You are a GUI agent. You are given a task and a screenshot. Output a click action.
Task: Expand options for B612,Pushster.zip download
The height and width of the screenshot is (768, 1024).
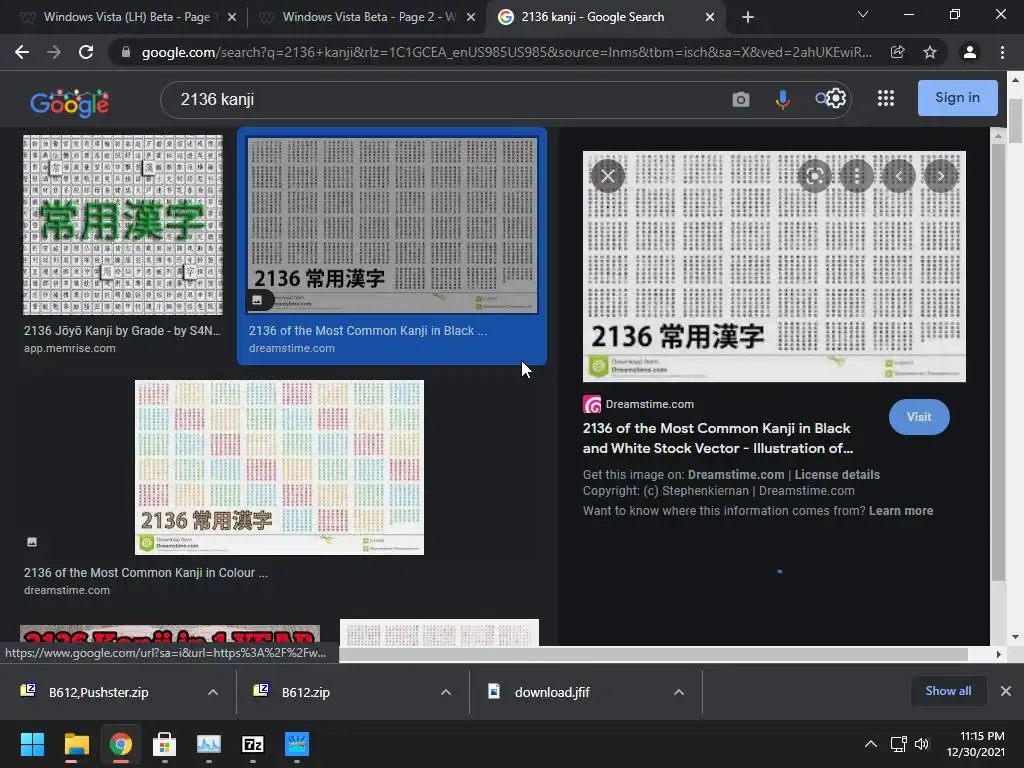[213, 692]
